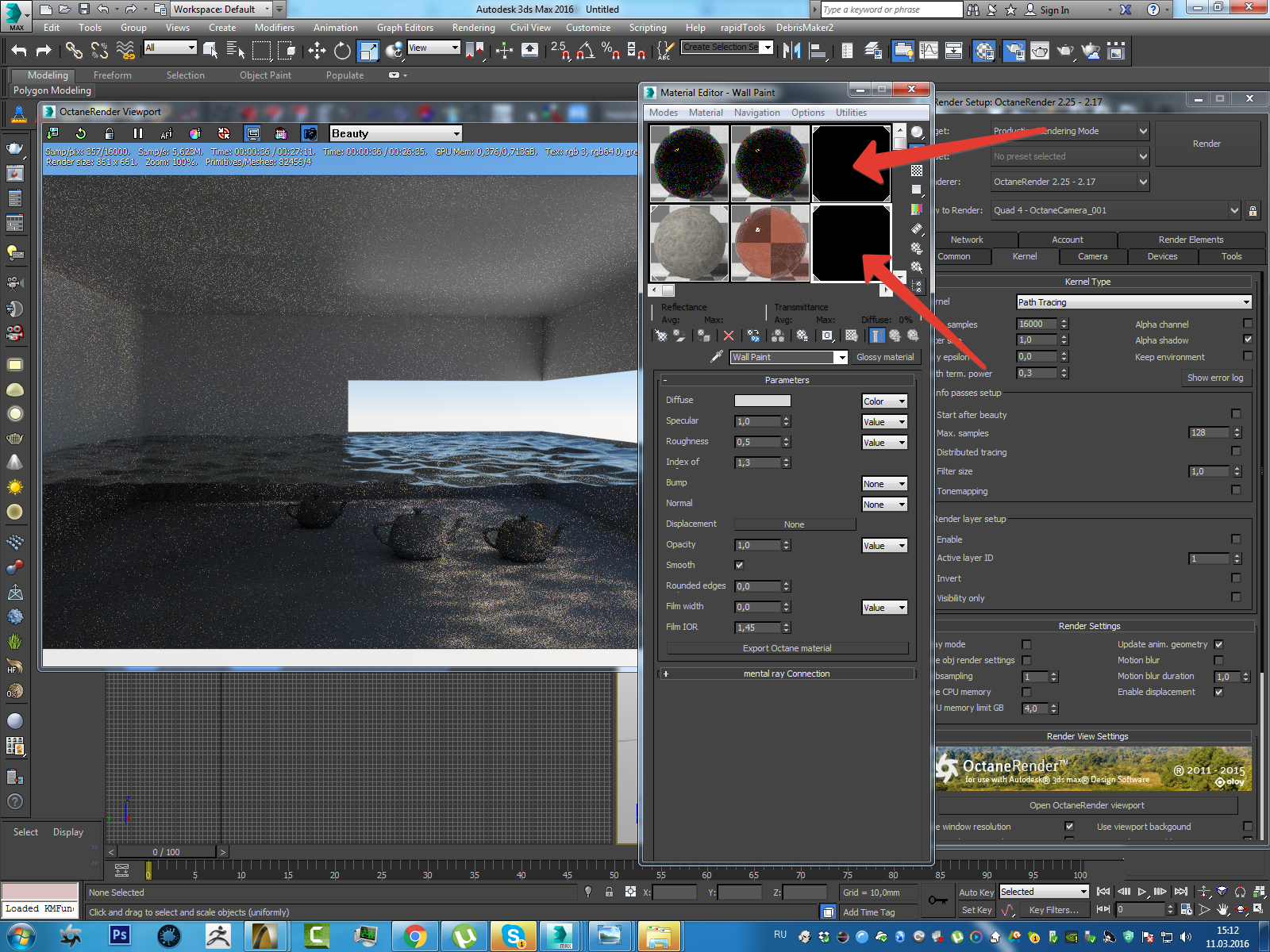The height and width of the screenshot is (952, 1270).
Task: Select the Freeform ribbon tab
Action: click(x=113, y=75)
